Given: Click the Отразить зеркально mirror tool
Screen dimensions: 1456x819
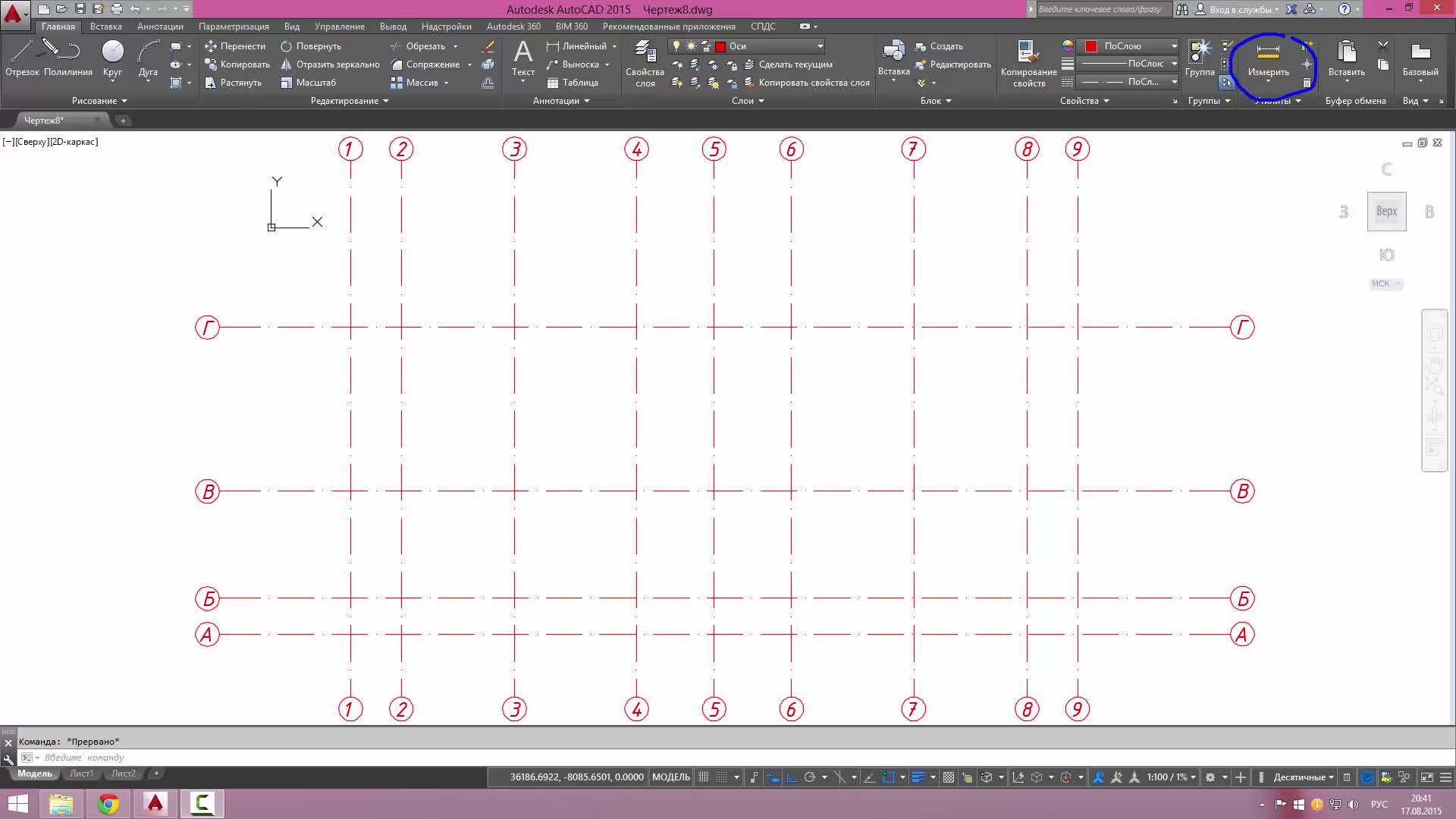Looking at the screenshot, I should coord(330,64).
